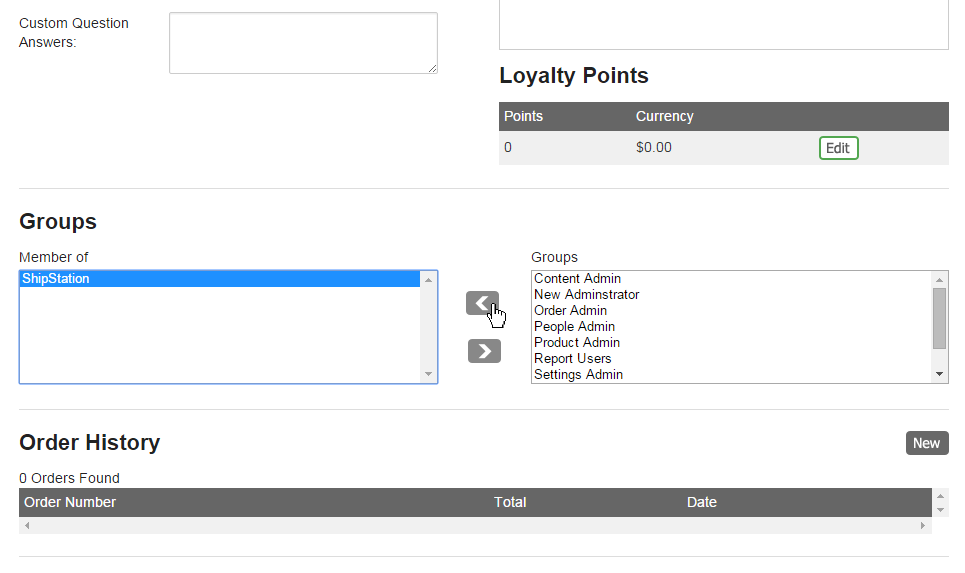Click the Member of list scroll down arrow
Screen dimensions: 965x573
pyautogui.click(x=428, y=374)
